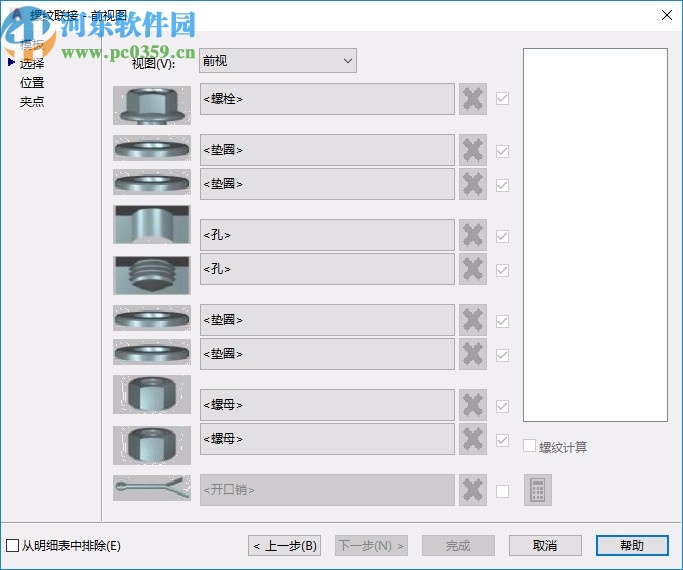Toggle checkbox for second <孔> row

[502, 270]
